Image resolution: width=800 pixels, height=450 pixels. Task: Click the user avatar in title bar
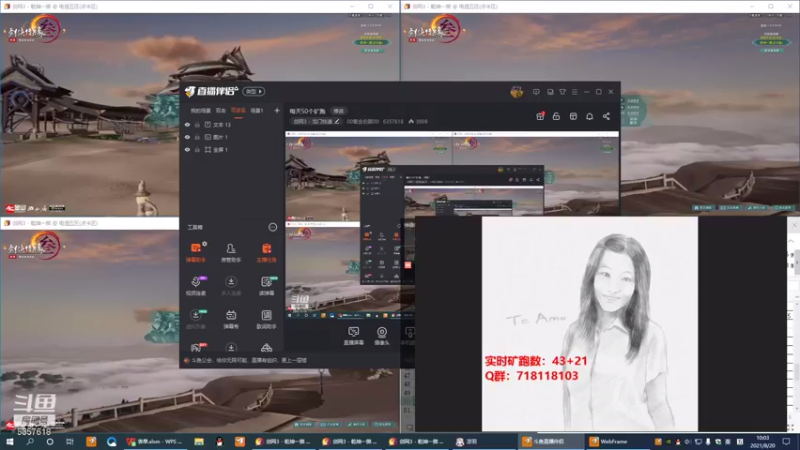pyautogui.click(x=516, y=92)
